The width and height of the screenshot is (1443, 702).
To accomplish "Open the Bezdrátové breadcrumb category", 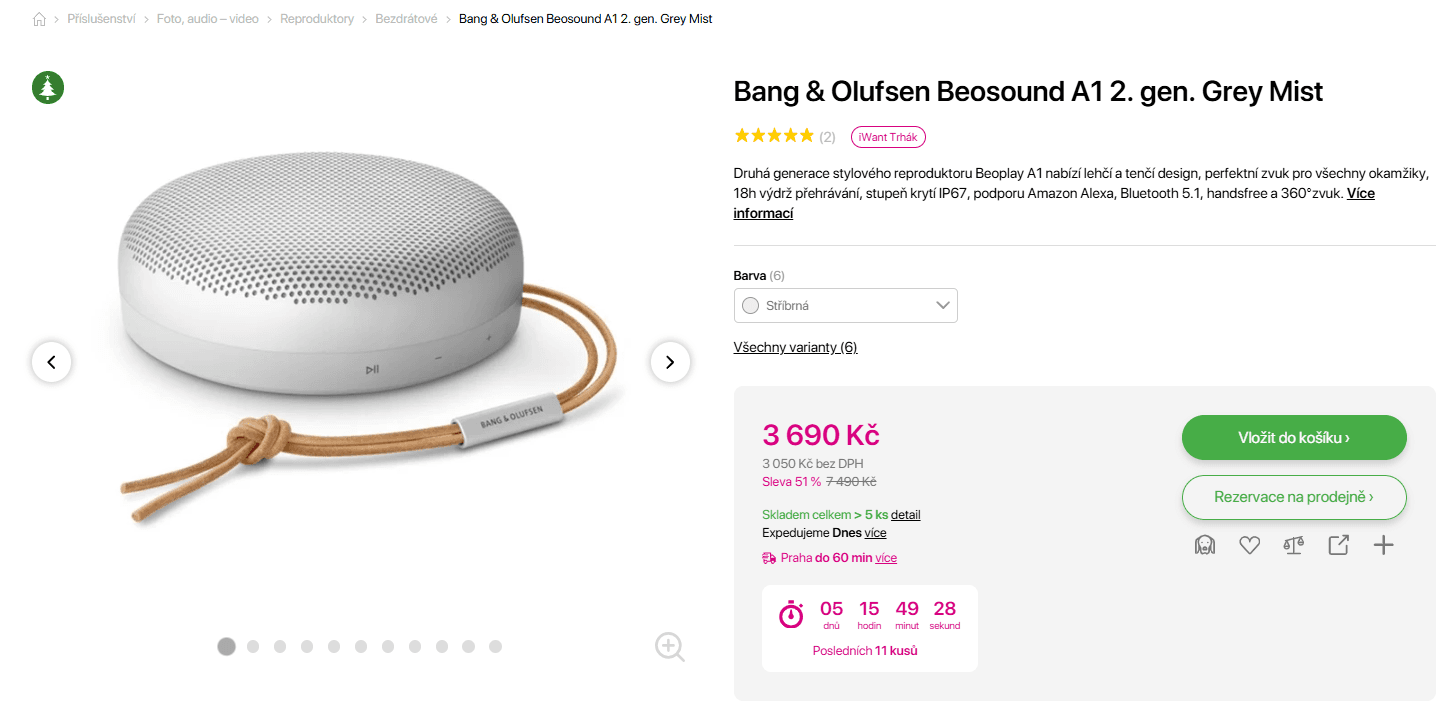I will tap(405, 18).
